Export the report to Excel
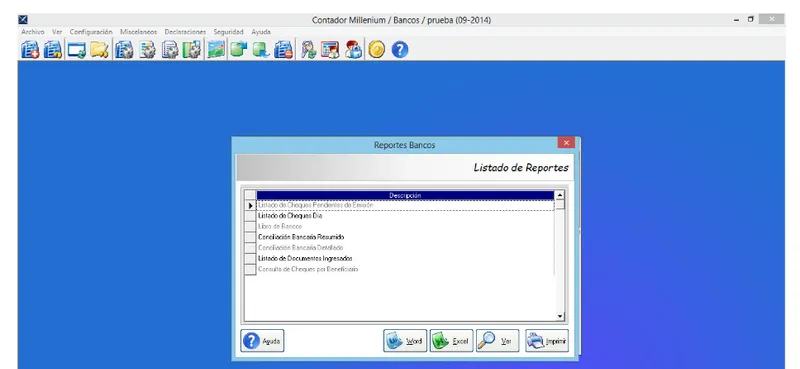800x369 pixels. pyautogui.click(x=452, y=341)
